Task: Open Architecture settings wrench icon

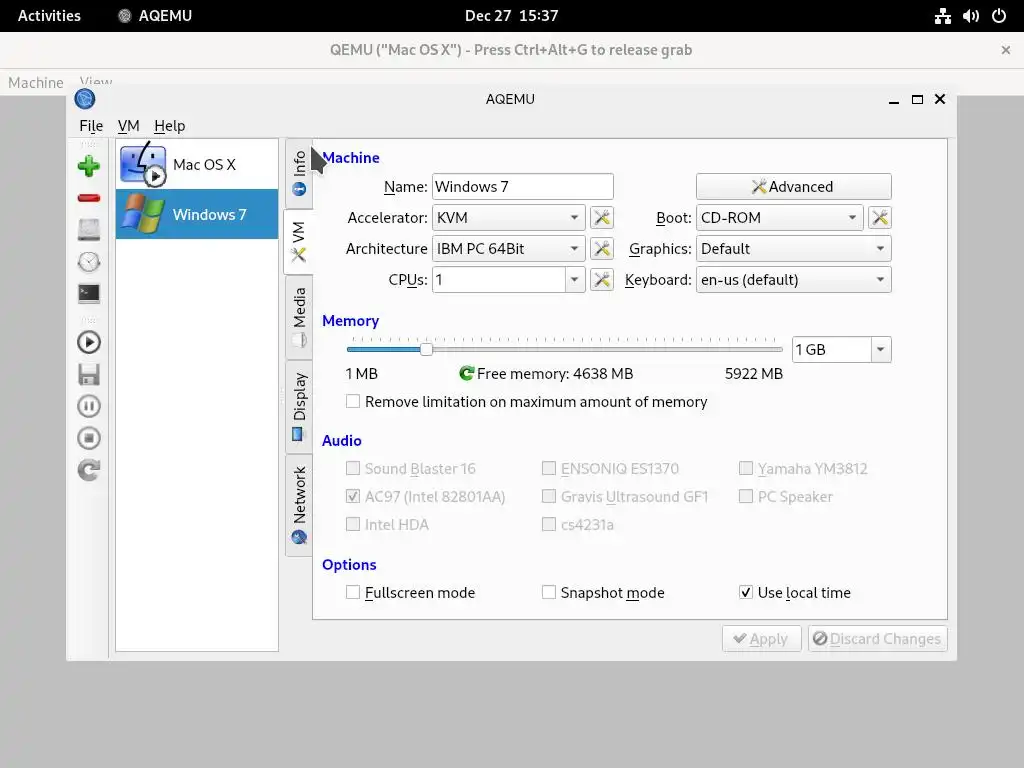Action: click(601, 249)
